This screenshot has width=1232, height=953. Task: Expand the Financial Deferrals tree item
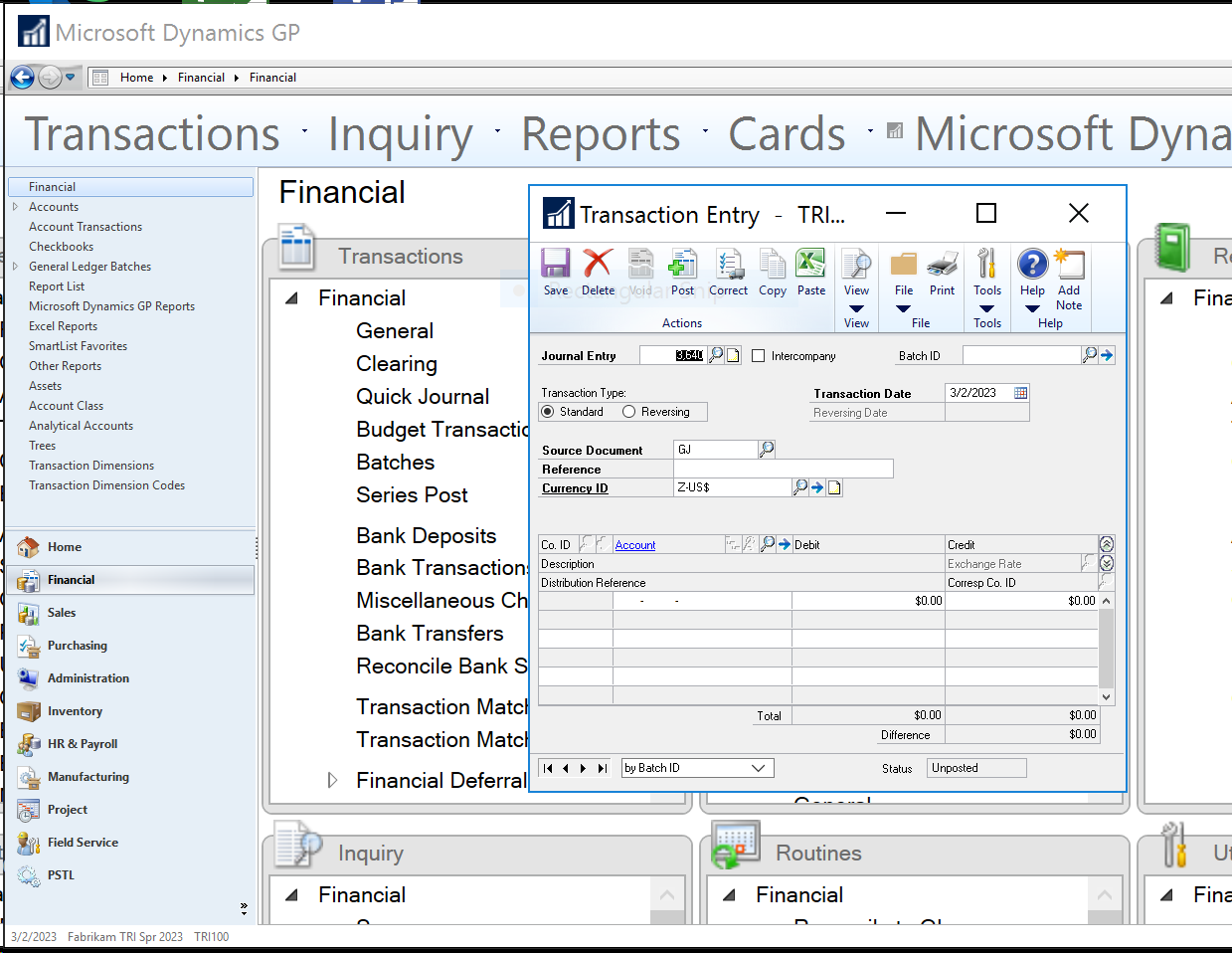pos(333,781)
